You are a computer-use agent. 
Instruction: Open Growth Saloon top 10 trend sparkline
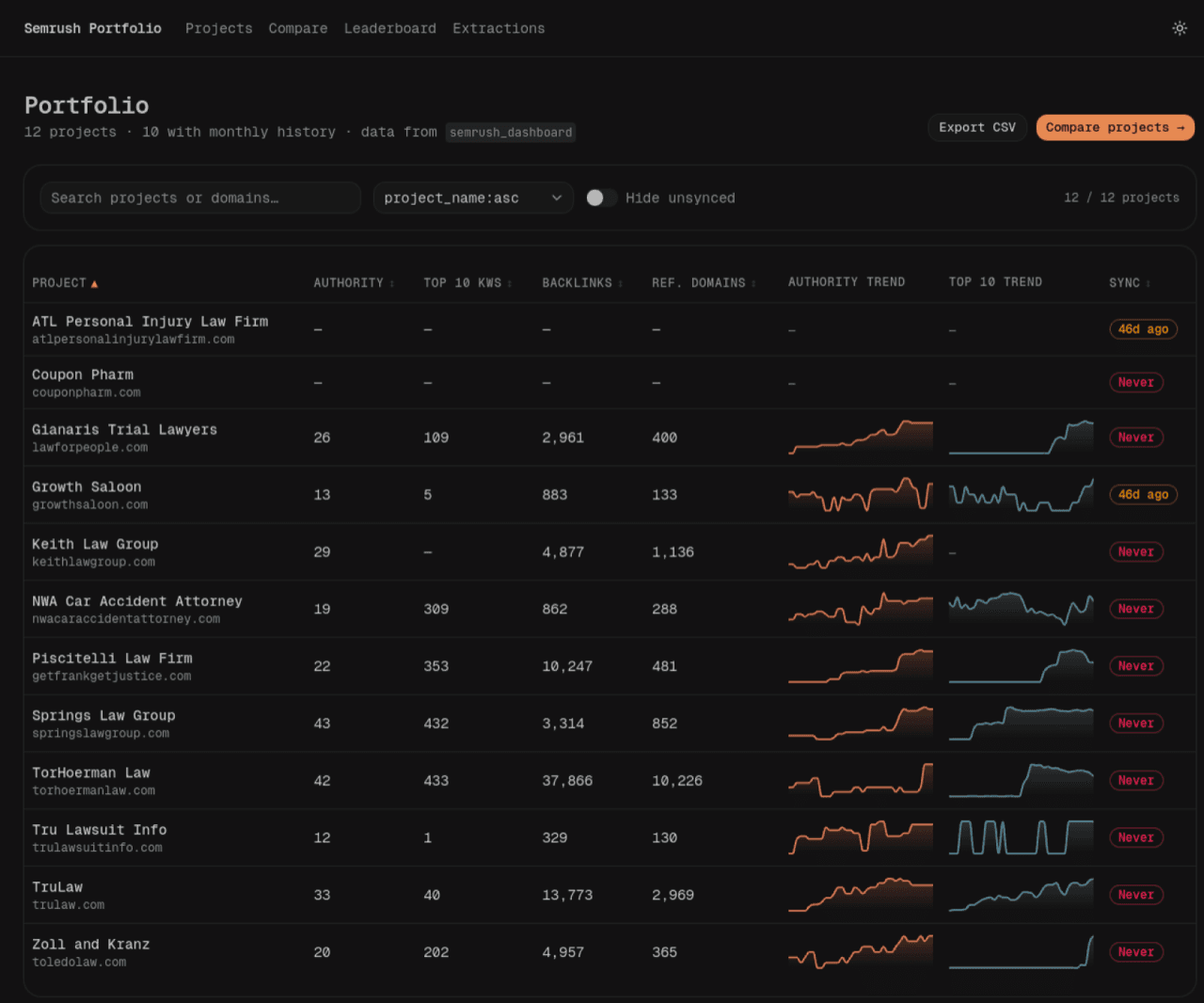[x=1022, y=495]
